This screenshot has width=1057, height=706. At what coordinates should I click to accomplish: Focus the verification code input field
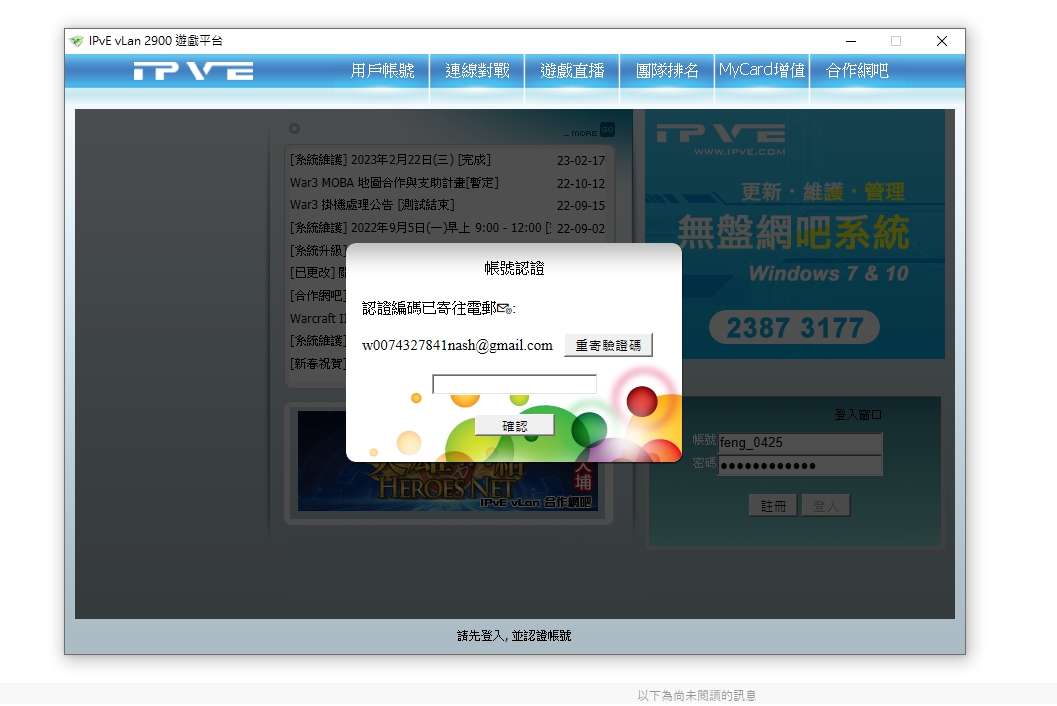(x=514, y=384)
